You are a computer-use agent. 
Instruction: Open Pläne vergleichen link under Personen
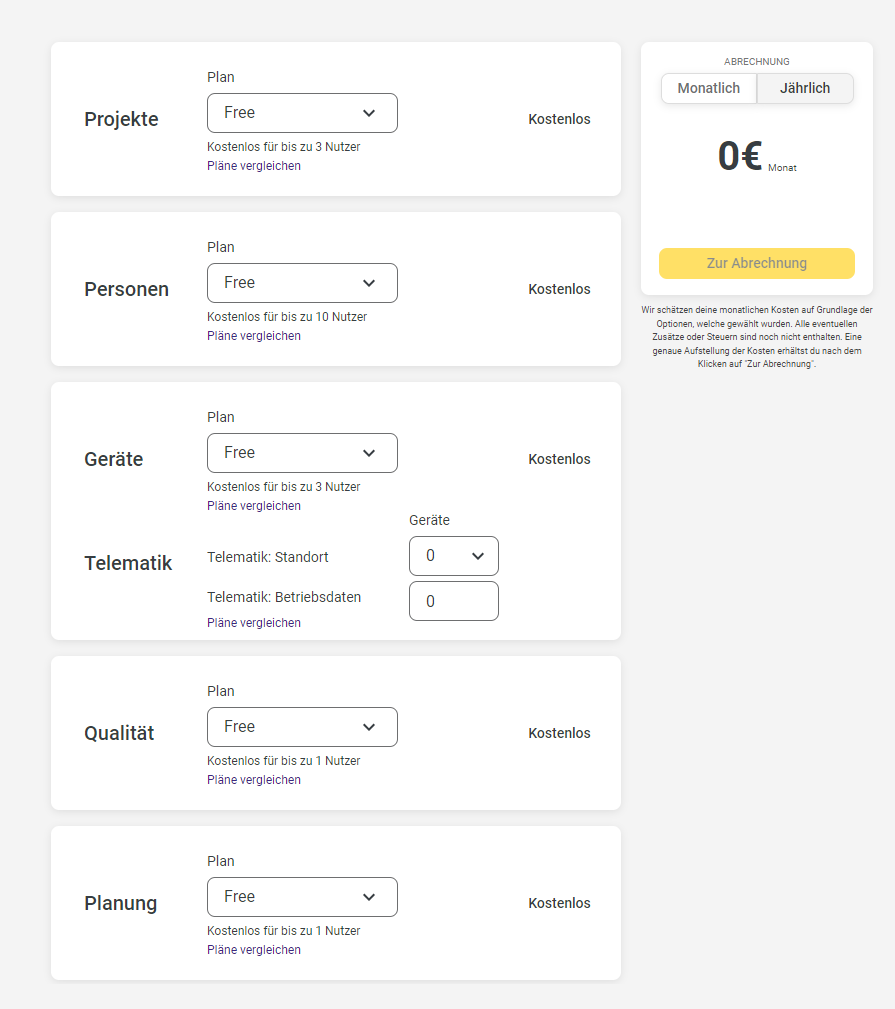click(254, 336)
